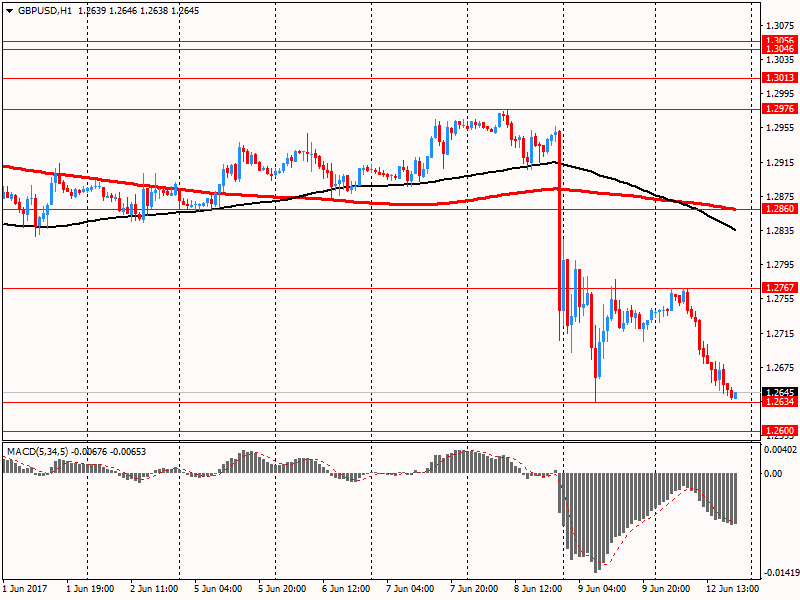This screenshot has height=600, width=800.
Task: Click the 6 Jun 12:00 time label
Action: click(x=346, y=589)
